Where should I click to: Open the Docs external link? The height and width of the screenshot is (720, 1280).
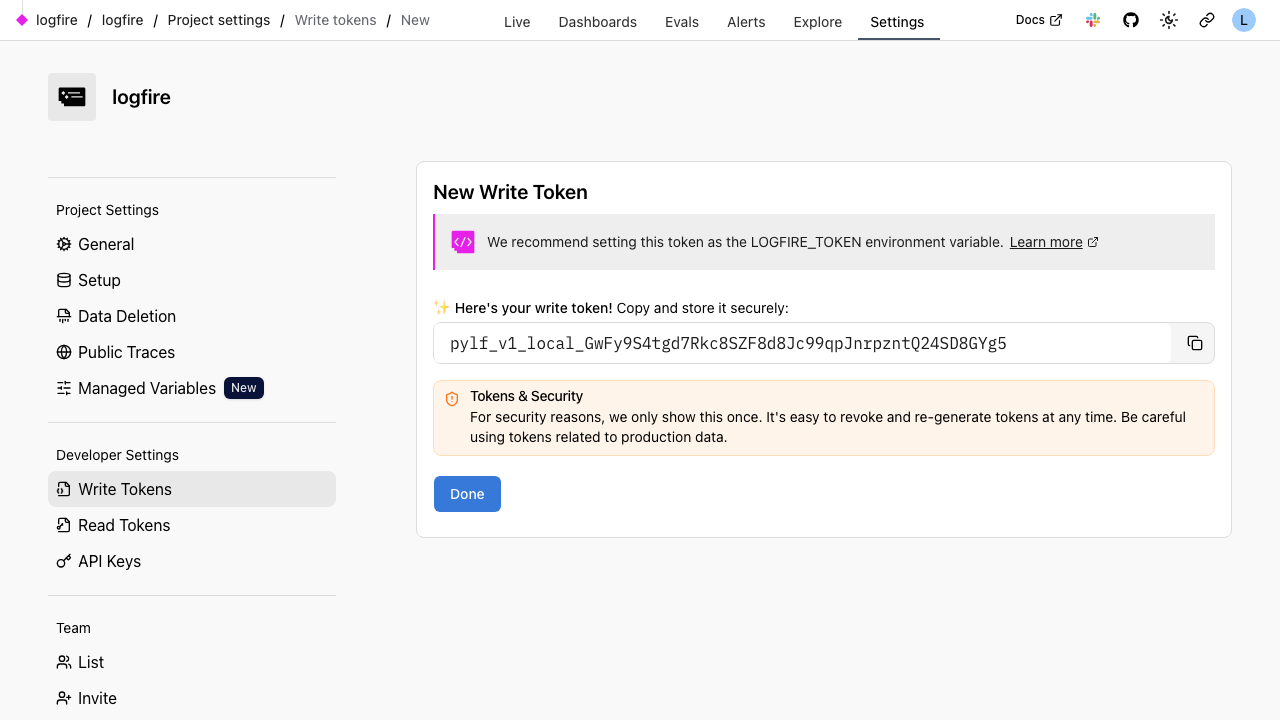(1038, 20)
